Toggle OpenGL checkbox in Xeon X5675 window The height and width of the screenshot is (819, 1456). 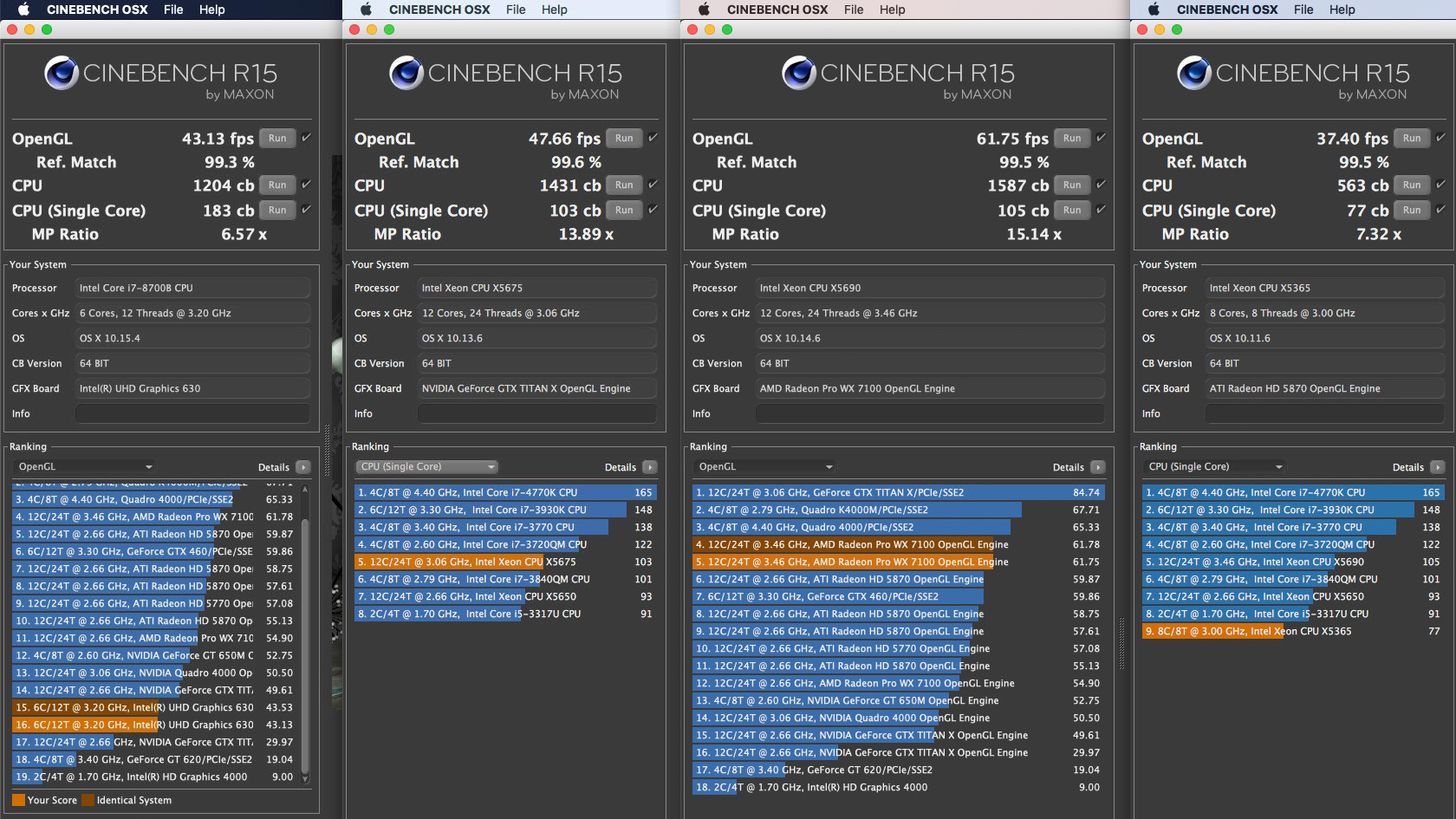point(653,137)
